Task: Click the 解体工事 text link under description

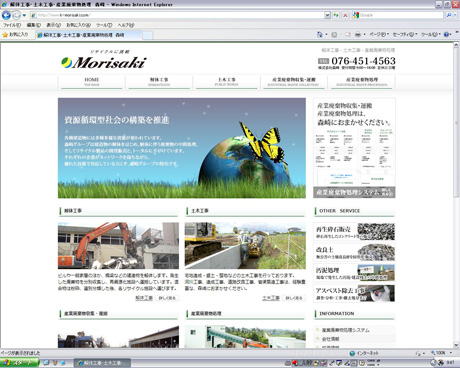Action: [x=144, y=298]
